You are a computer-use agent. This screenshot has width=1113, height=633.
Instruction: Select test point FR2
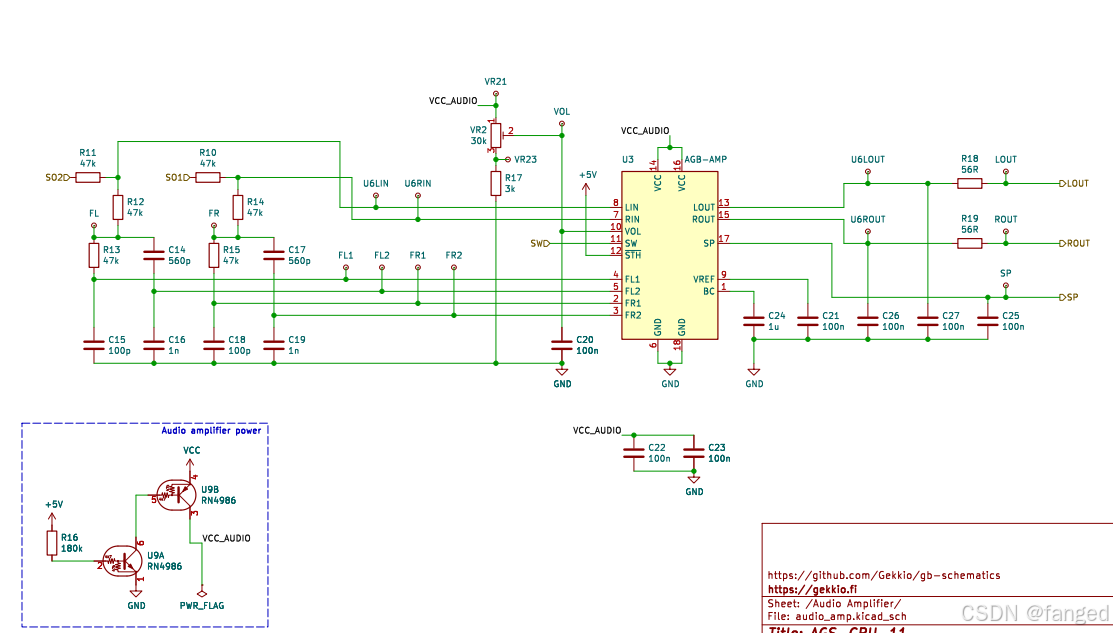coord(454,268)
